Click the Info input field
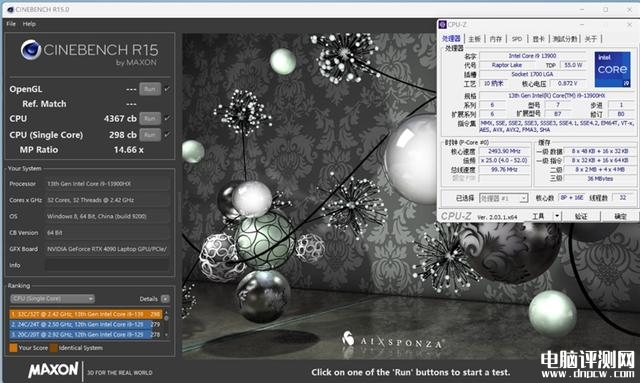The image size is (640, 383). tap(107, 265)
